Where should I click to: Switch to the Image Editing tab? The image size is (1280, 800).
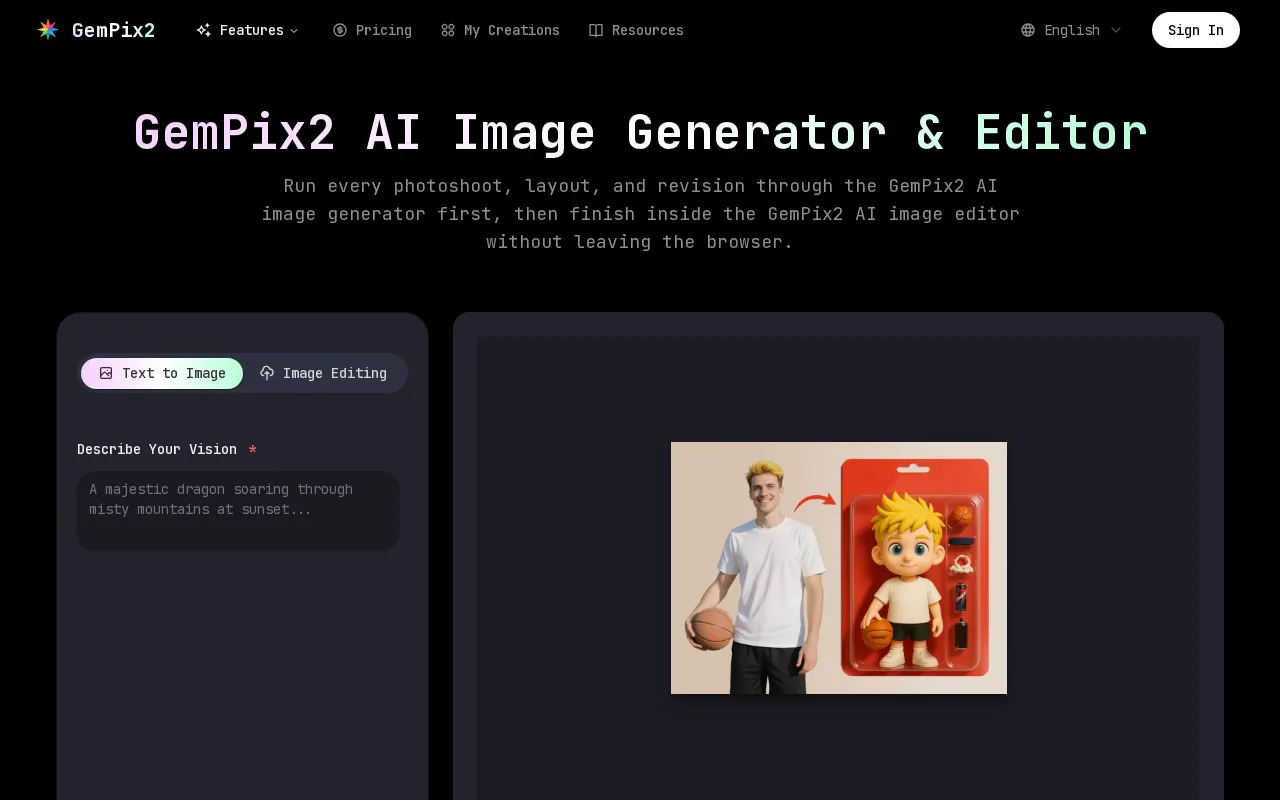coord(324,373)
